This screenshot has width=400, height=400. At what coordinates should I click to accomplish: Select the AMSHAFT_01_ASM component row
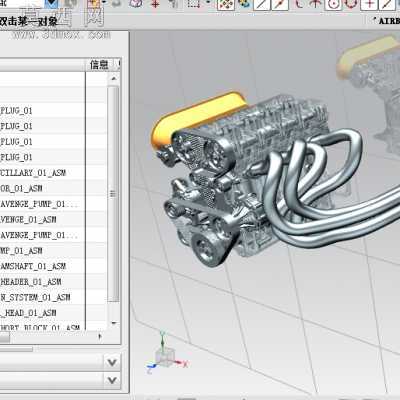pos(42,266)
